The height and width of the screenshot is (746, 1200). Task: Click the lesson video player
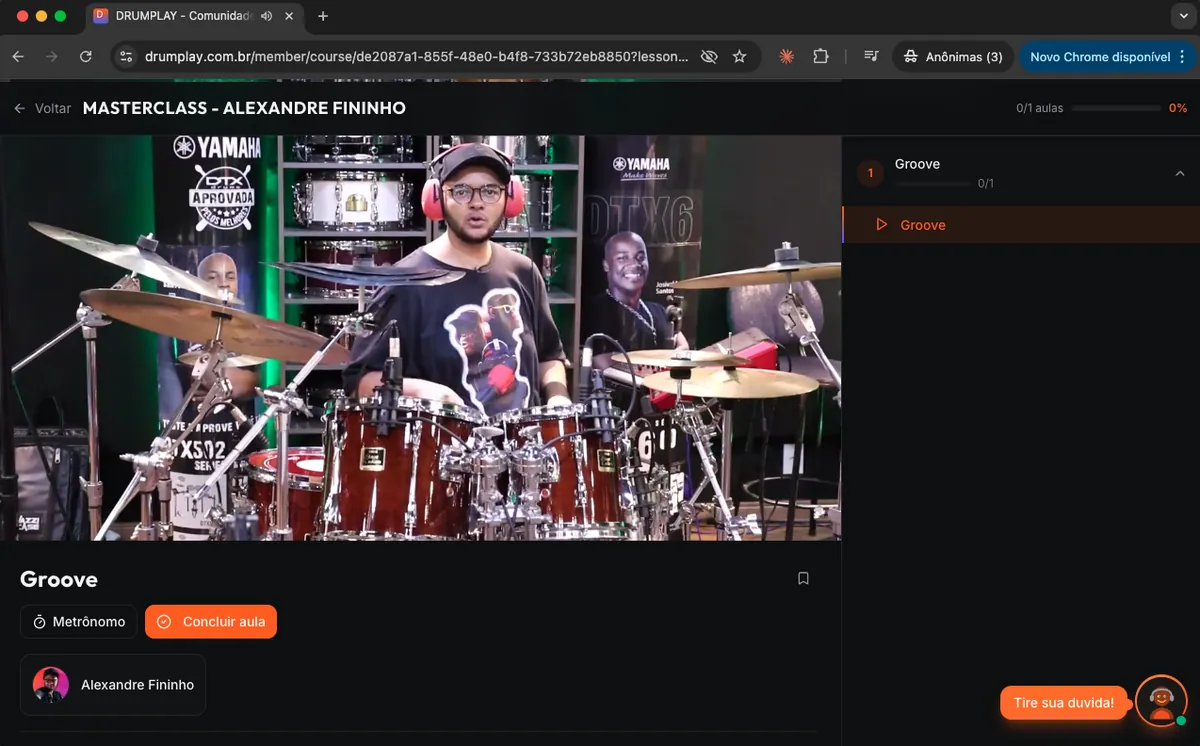point(420,338)
